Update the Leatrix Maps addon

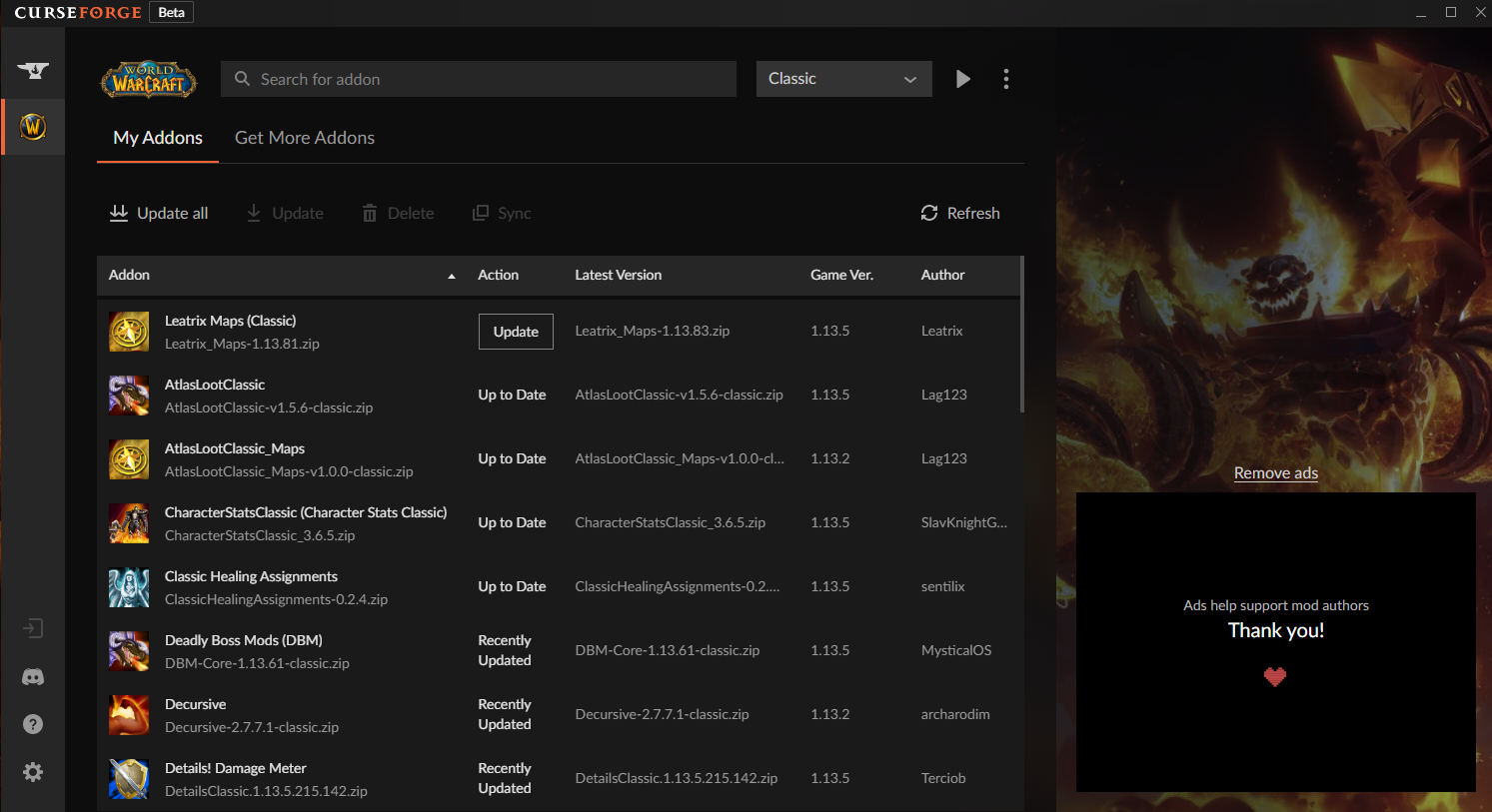pyautogui.click(x=516, y=332)
